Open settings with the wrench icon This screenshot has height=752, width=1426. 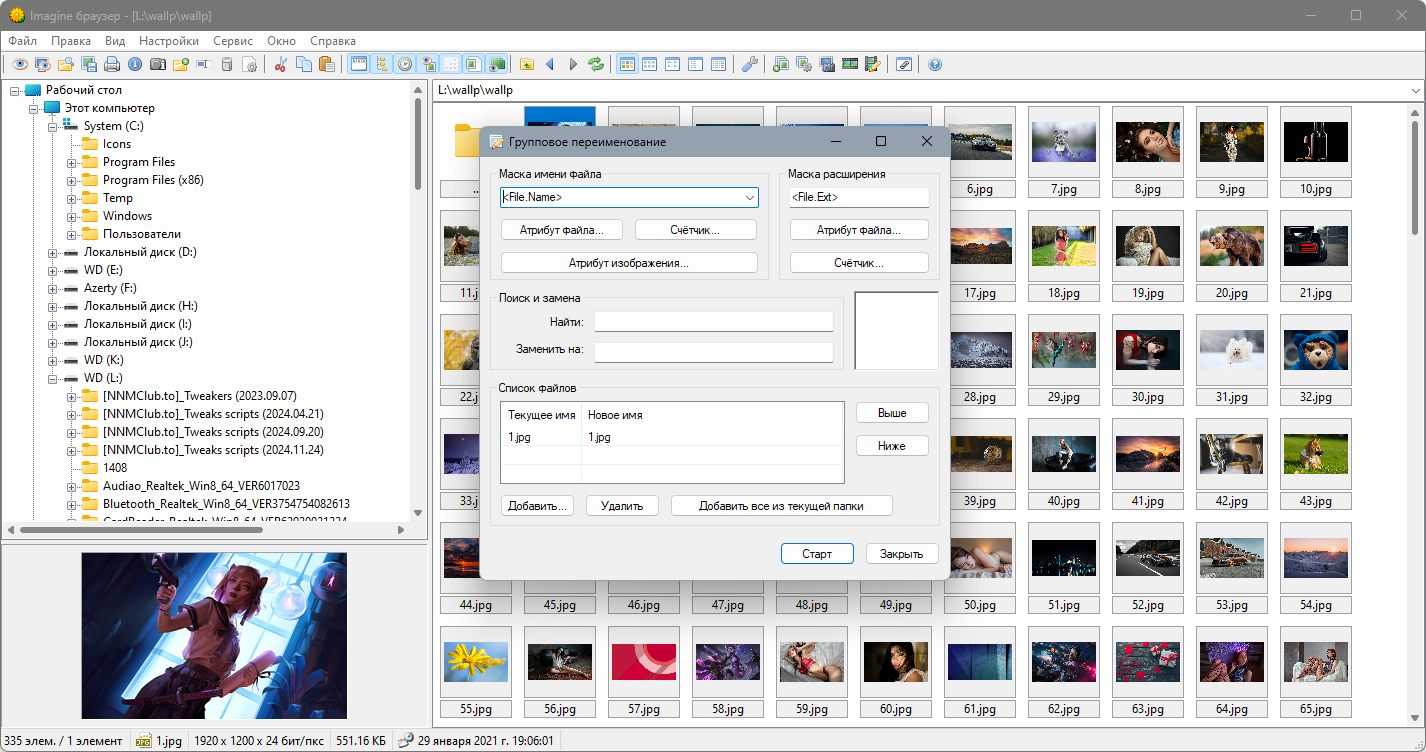[749, 64]
